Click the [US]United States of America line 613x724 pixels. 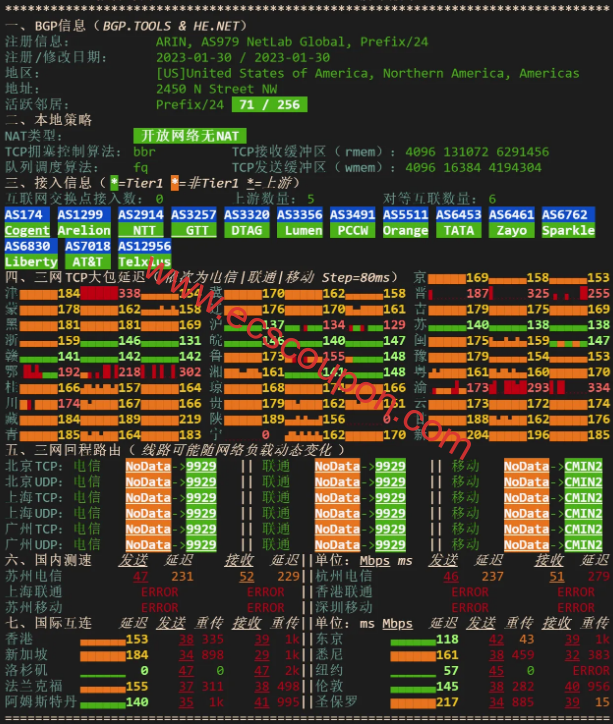click(367, 73)
